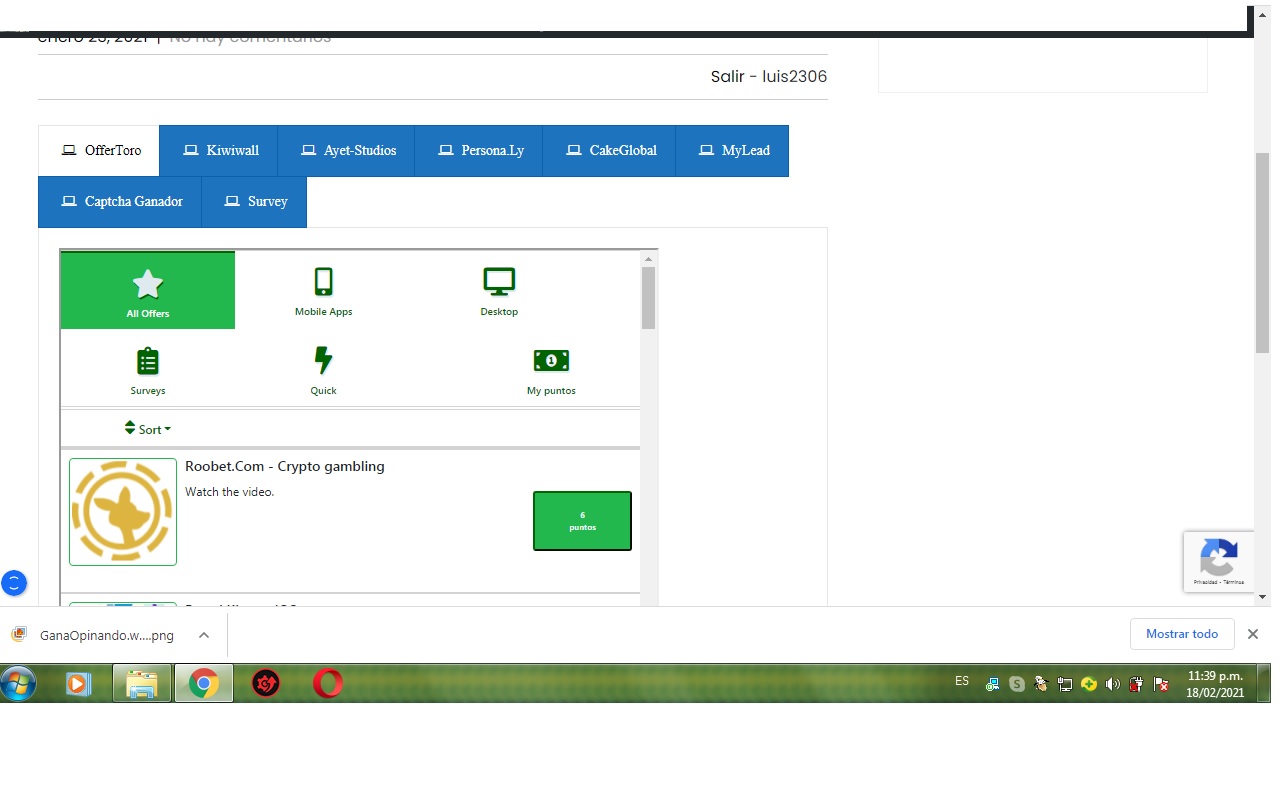This screenshot has height=800, width=1280.
Task: Click the Chrome taskbar icon
Action: [204, 684]
